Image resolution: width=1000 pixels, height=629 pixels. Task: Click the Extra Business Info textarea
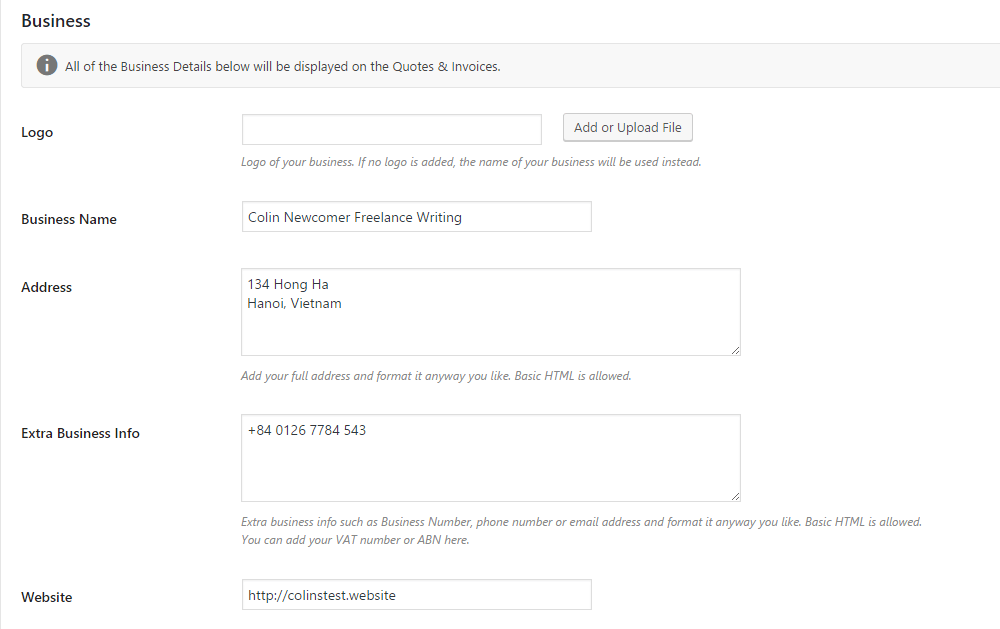(490, 458)
